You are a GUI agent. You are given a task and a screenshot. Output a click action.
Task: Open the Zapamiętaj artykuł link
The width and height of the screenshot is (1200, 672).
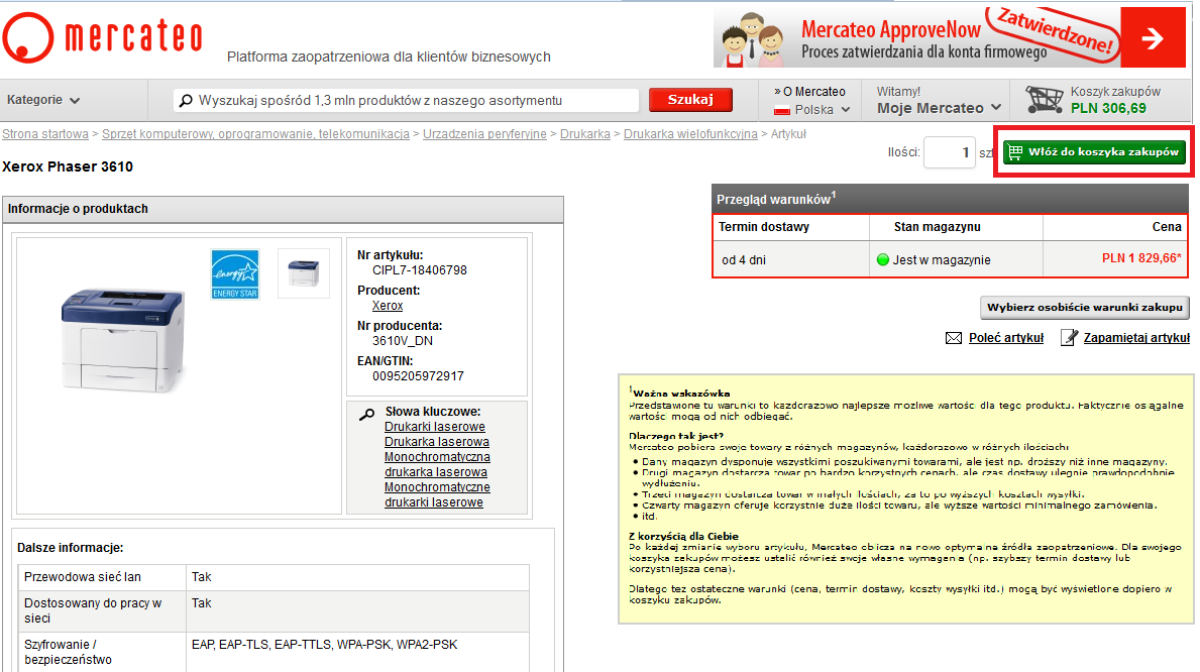(x=1137, y=338)
